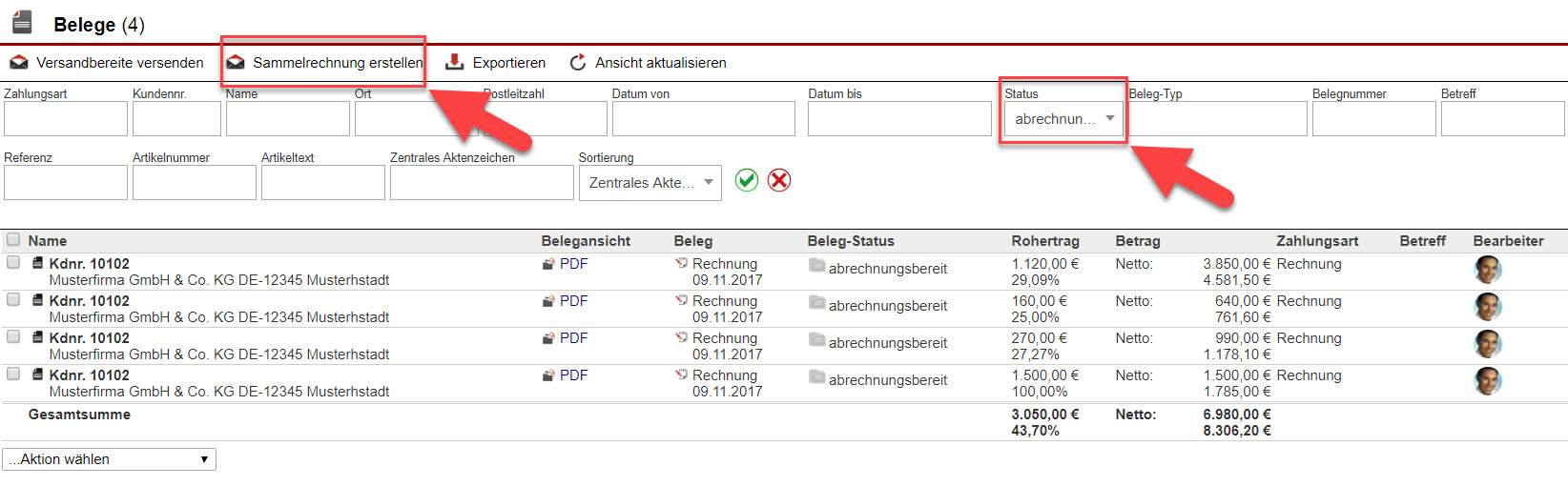This screenshot has width=1568, height=486.
Task: Click the document icon in the 270,00 € row
Action: 37,337
